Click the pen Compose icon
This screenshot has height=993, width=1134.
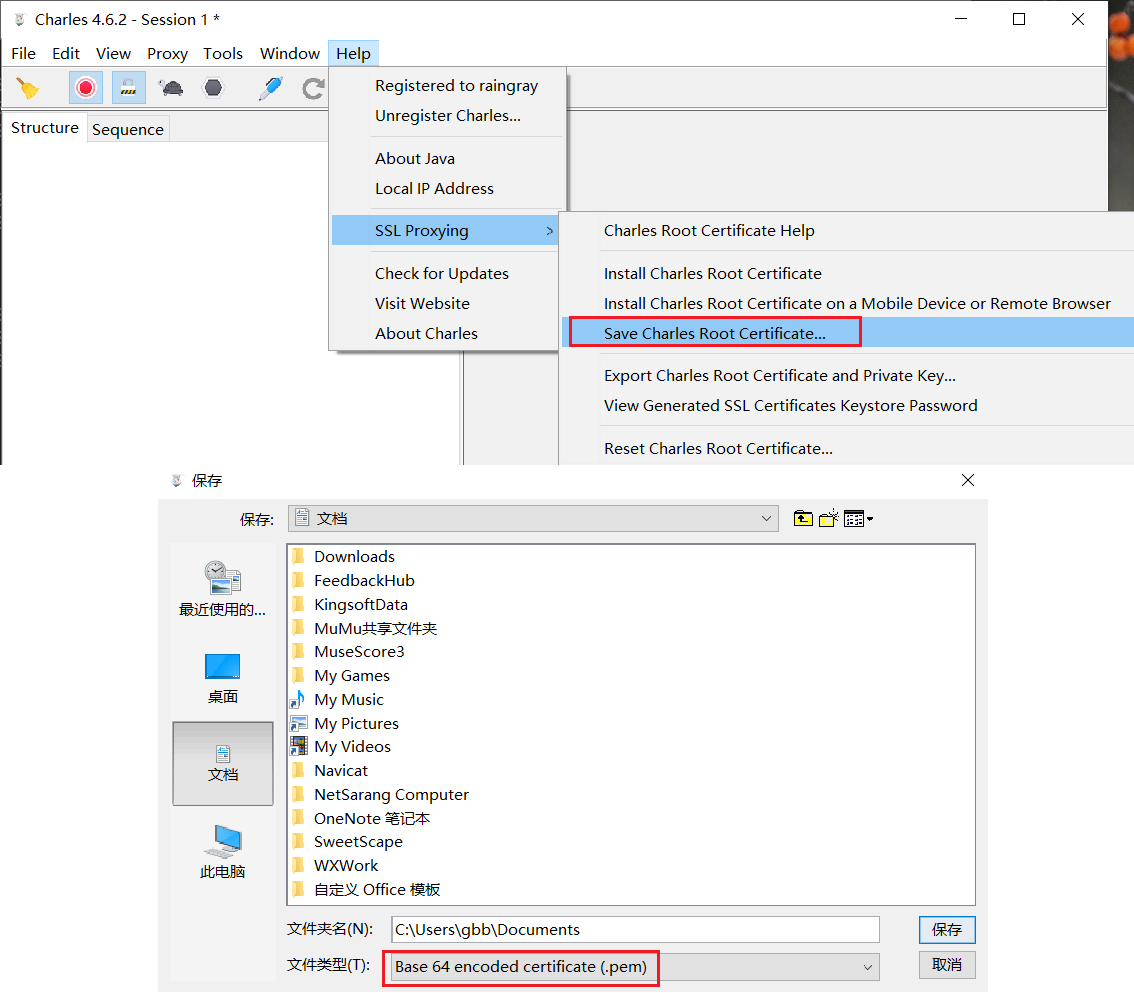pyautogui.click(x=270, y=88)
